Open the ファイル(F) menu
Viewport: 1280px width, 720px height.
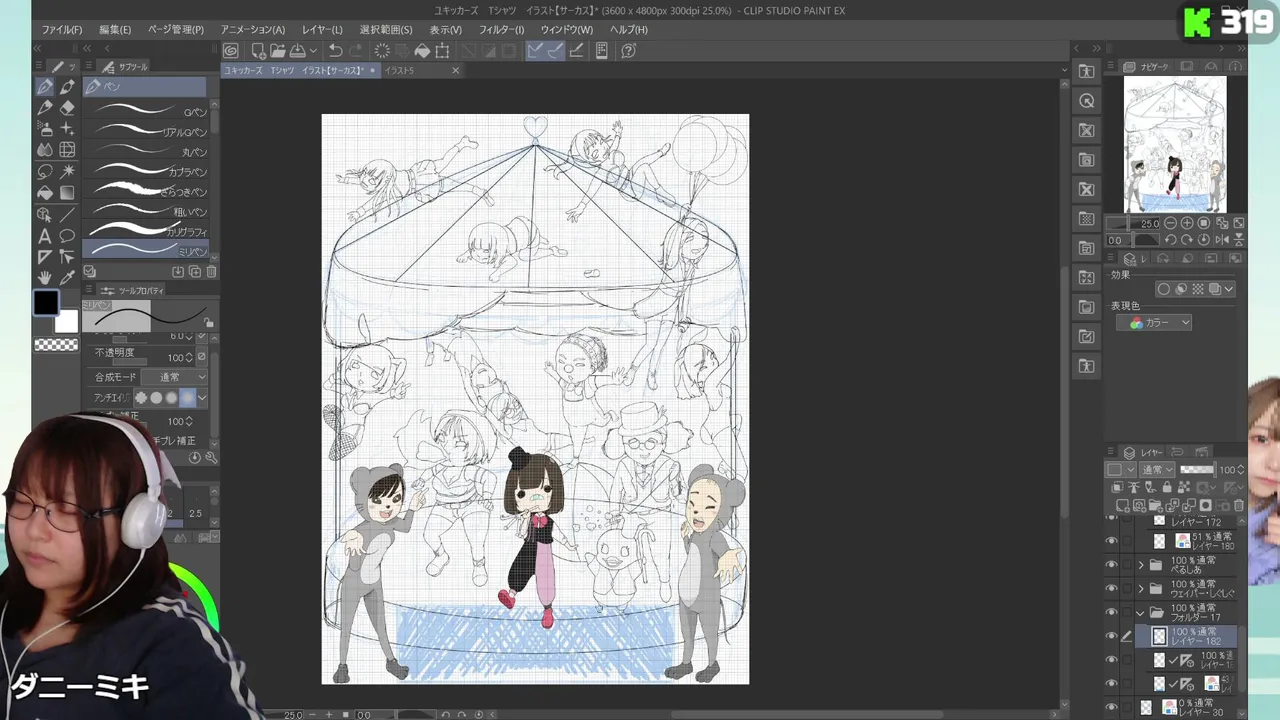point(62,30)
